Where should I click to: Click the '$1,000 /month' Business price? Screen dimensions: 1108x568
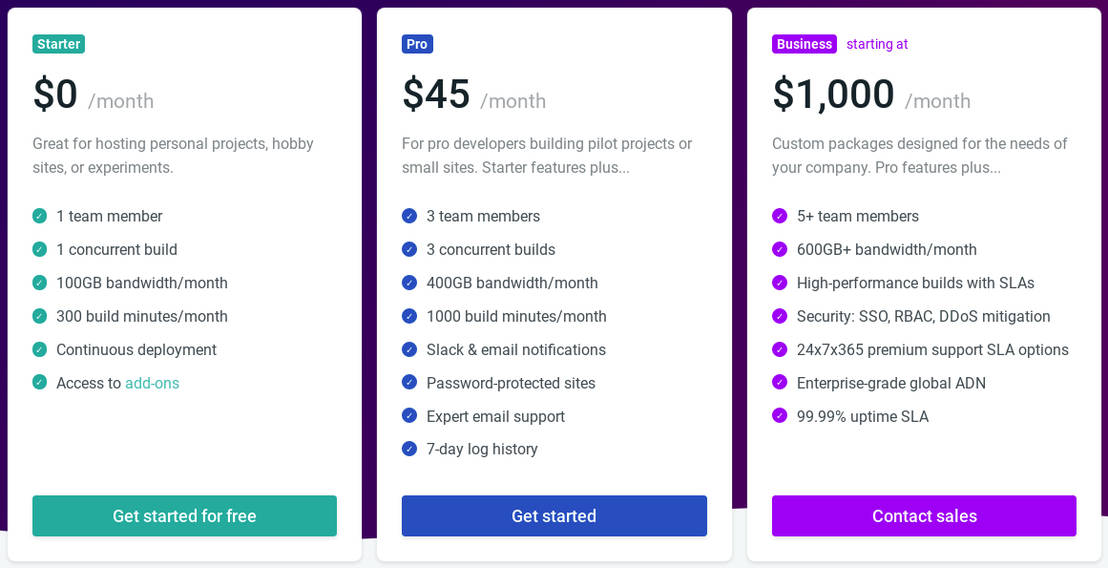870,95
